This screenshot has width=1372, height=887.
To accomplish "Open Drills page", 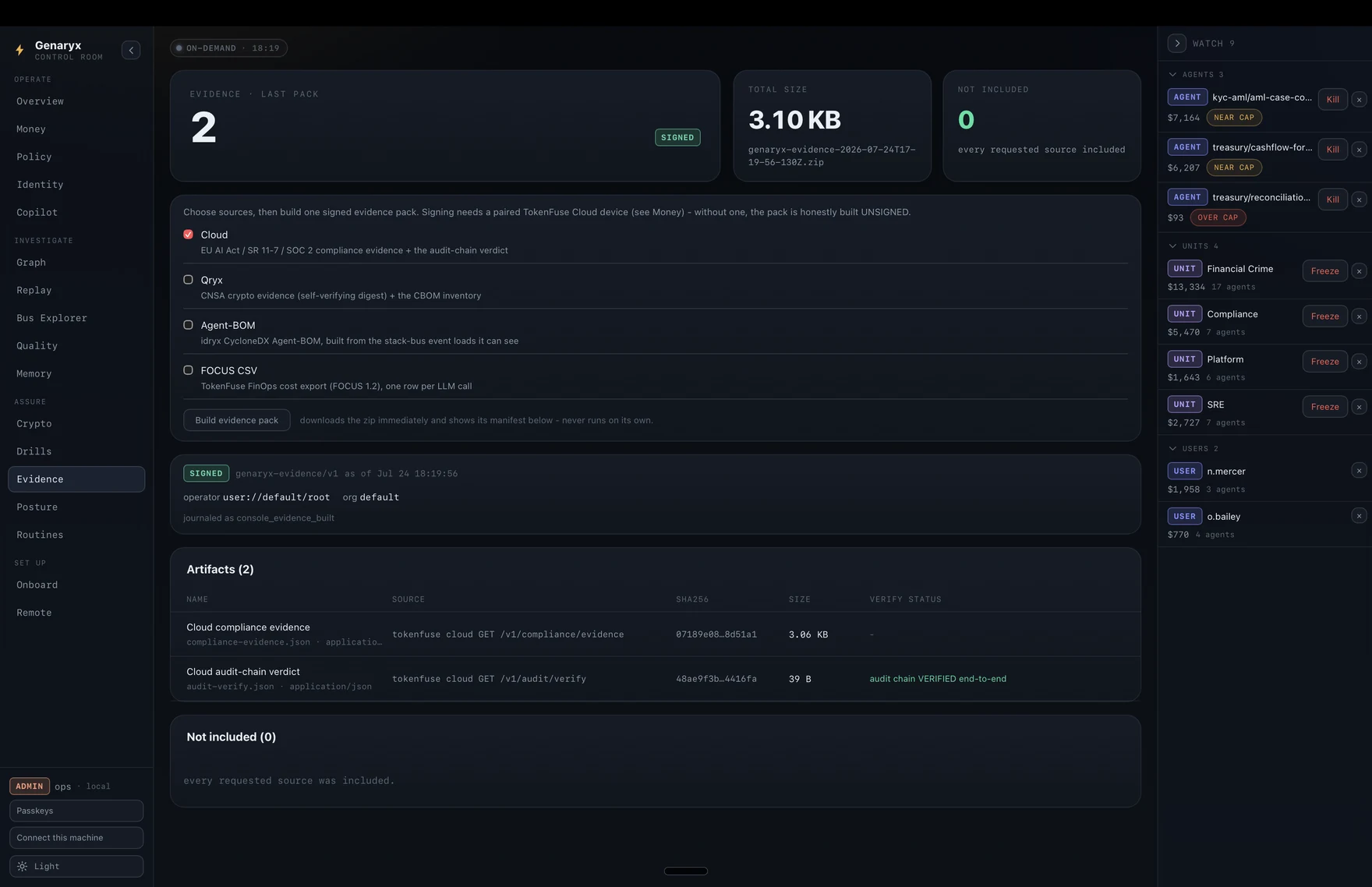I will [76, 452].
